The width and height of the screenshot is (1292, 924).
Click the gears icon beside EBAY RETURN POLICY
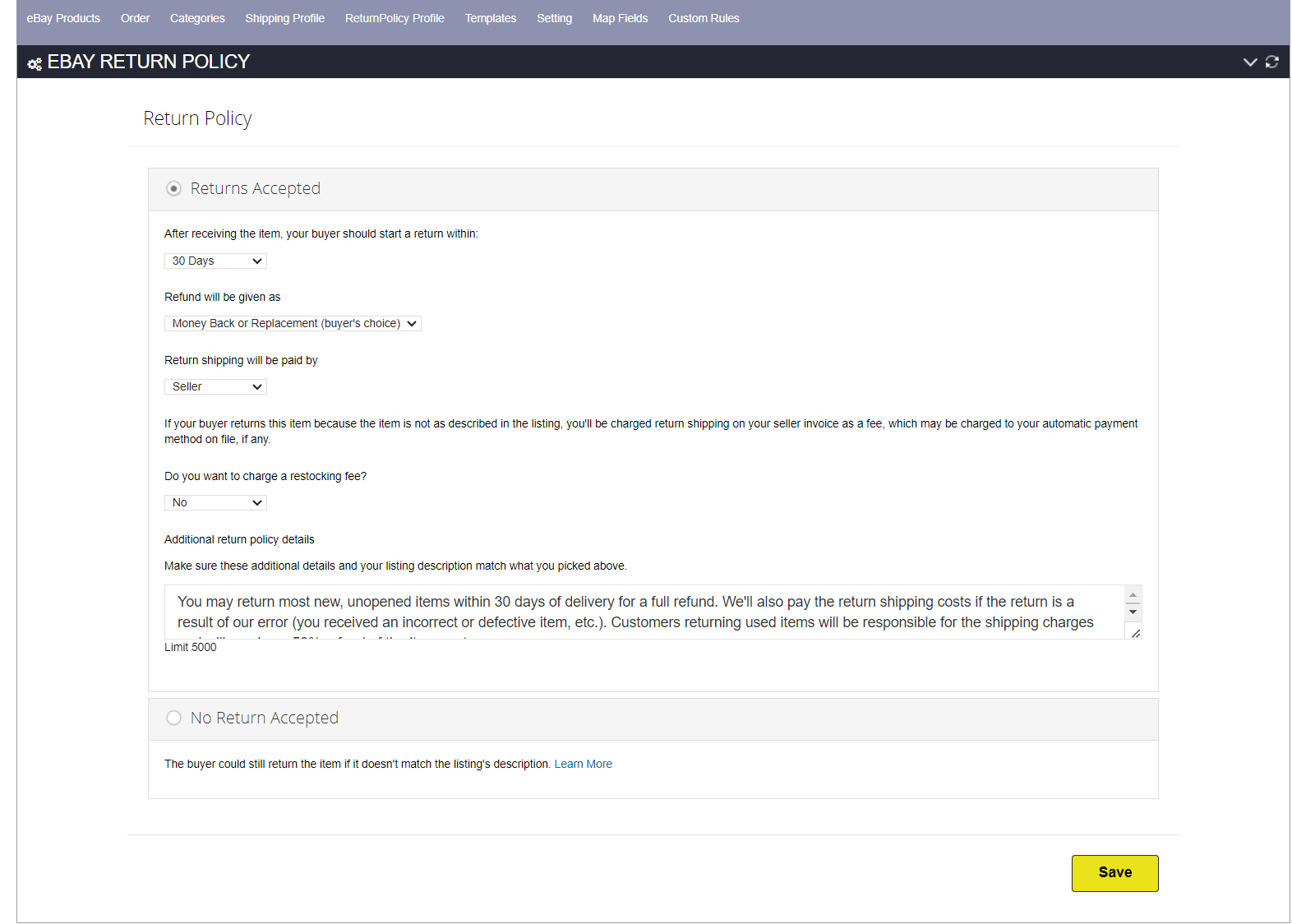point(35,63)
